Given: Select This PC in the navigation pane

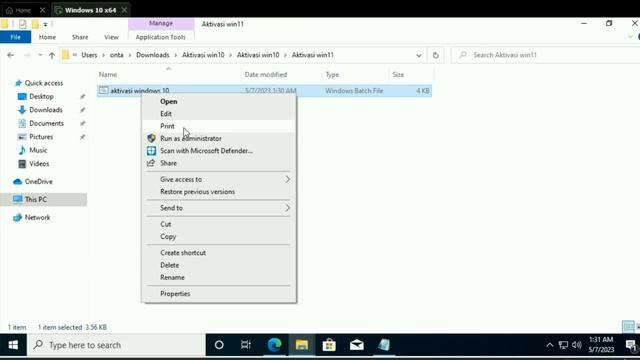Looking at the screenshot, I should pos(36,200).
